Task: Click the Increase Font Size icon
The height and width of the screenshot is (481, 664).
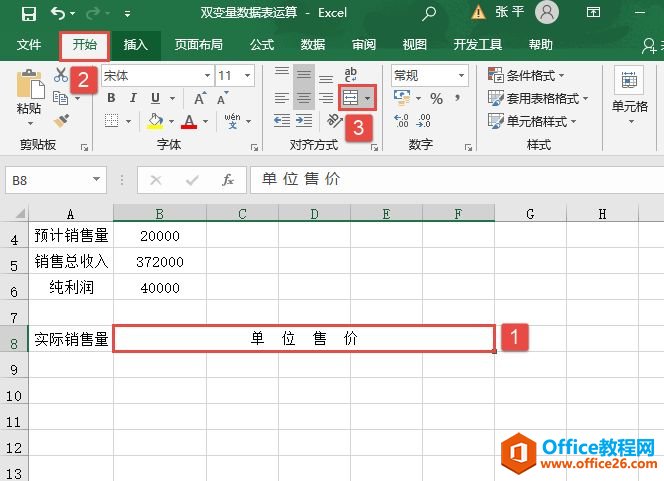Action: (x=200, y=98)
